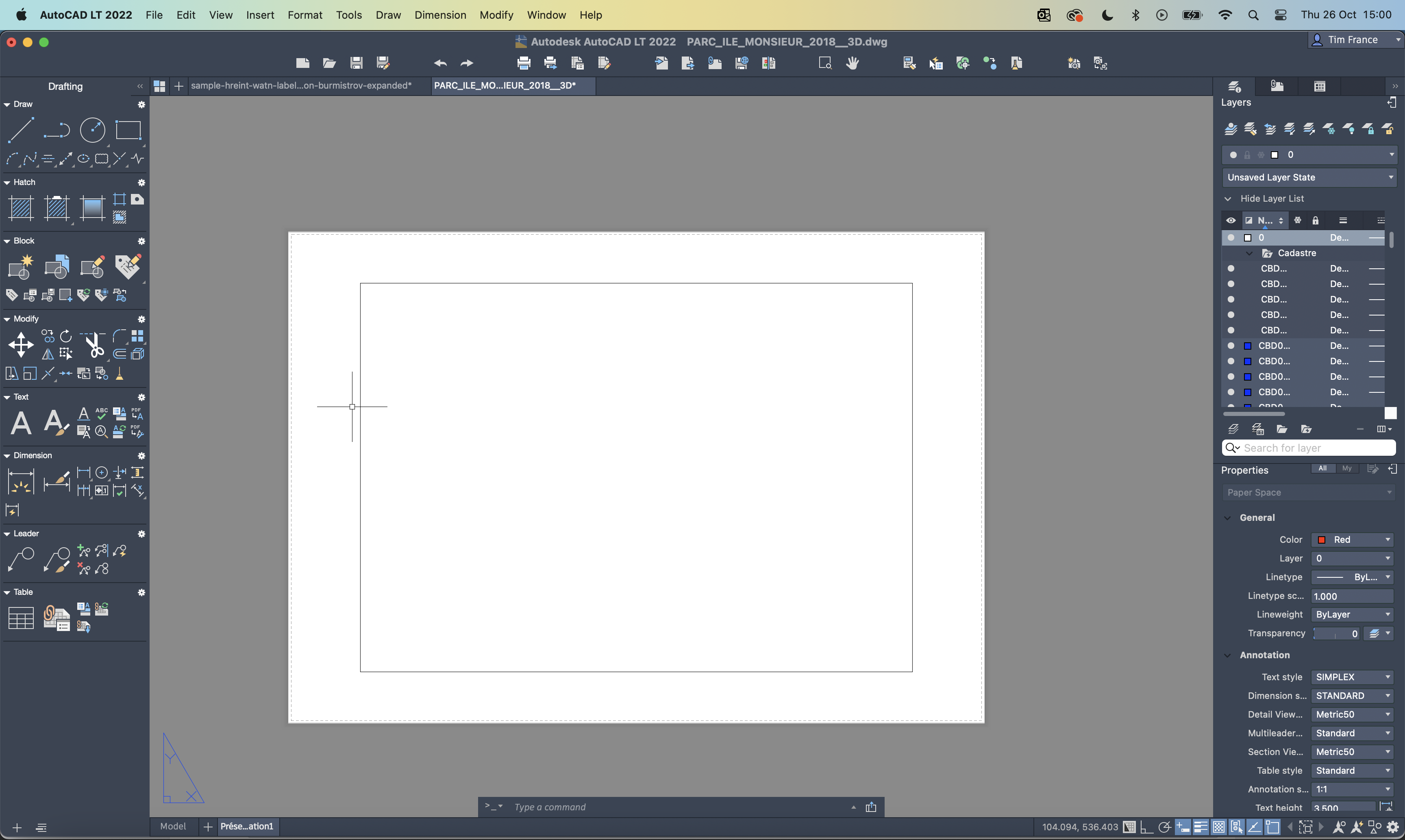Collapse the Hatch tool panel

(x=7, y=183)
